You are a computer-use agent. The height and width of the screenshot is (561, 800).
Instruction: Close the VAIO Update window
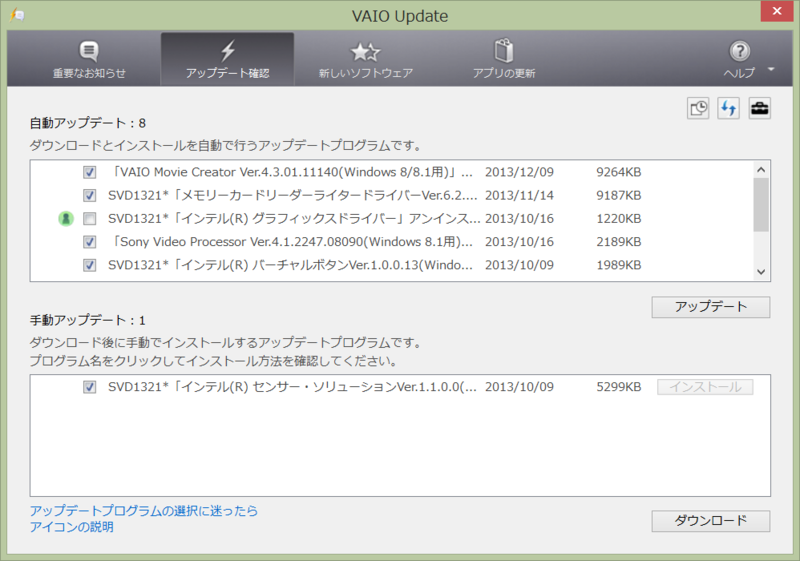click(x=777, y=11)
